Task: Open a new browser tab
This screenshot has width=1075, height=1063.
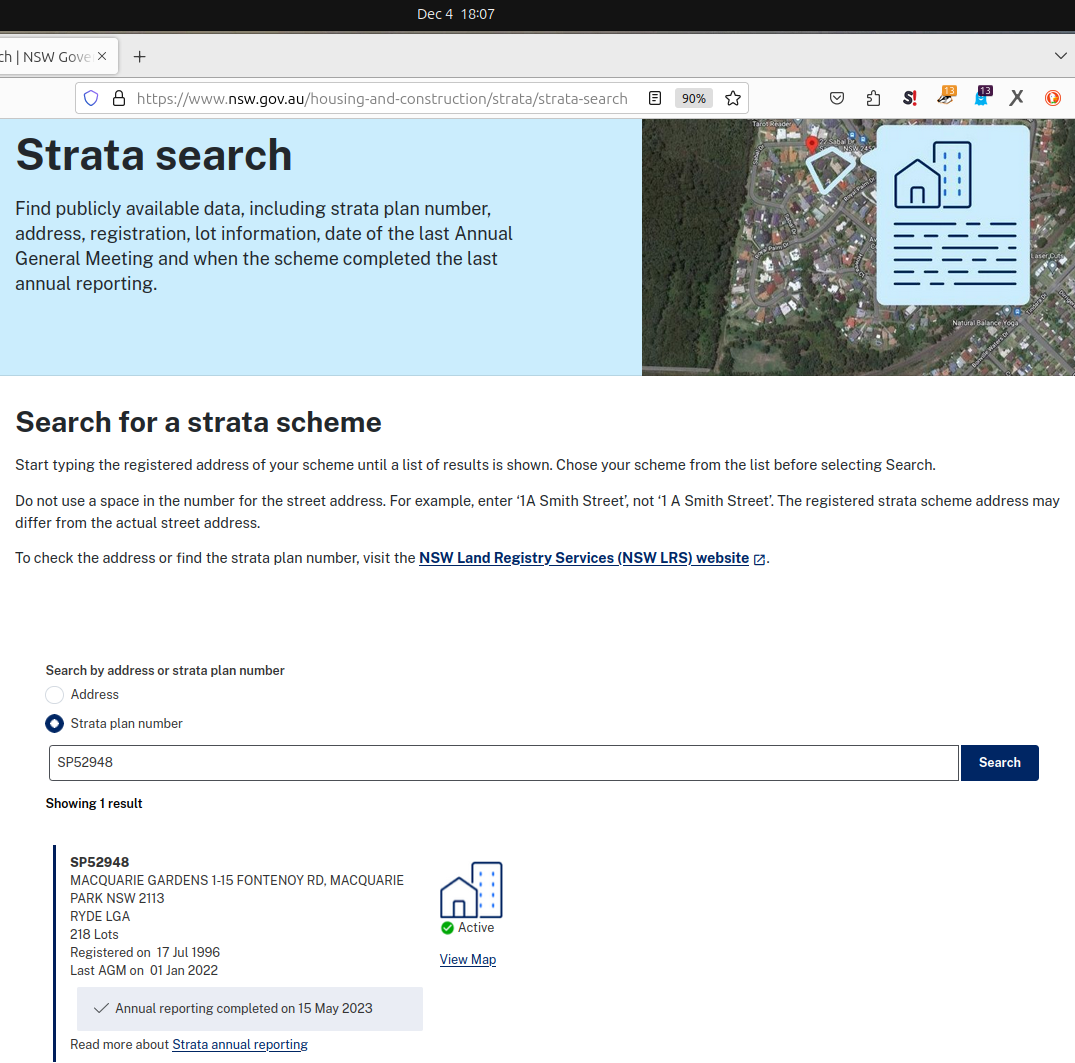Action: click(140, 57)
